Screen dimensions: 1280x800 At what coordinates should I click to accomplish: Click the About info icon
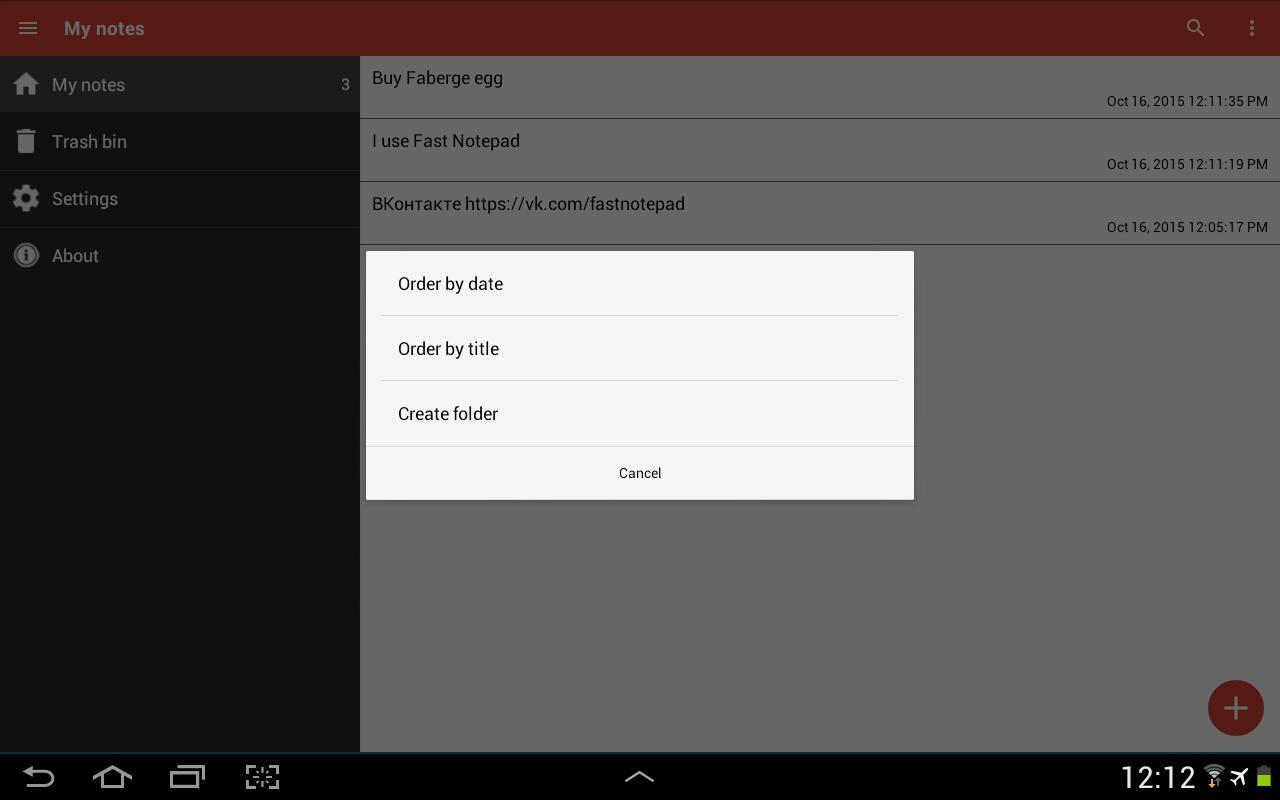coord(26,255)
